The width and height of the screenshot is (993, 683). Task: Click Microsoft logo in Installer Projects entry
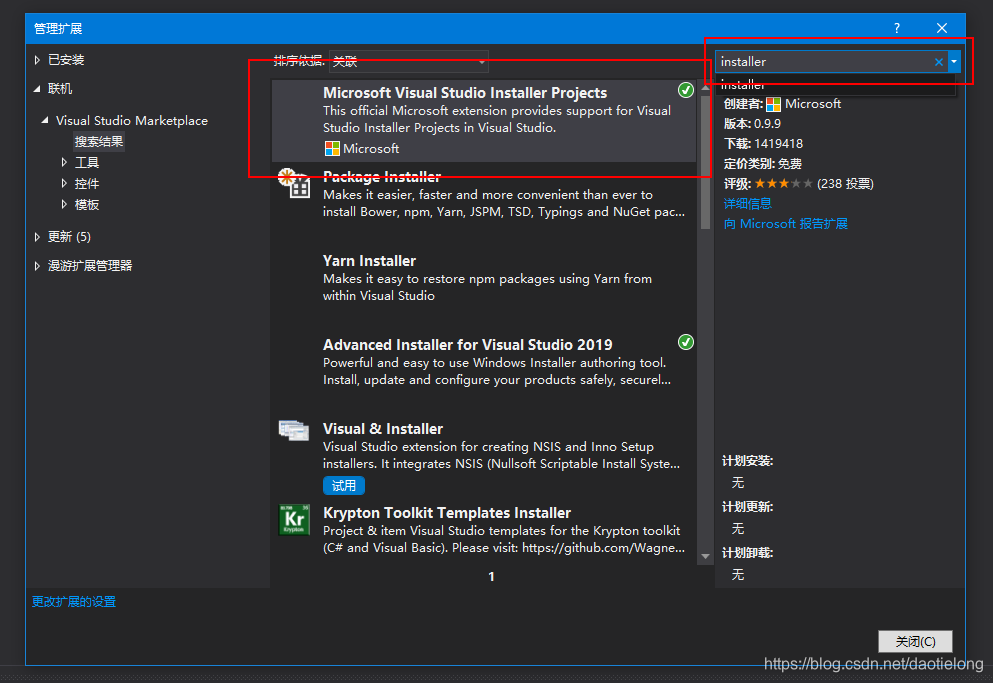[x=332, y=149]
